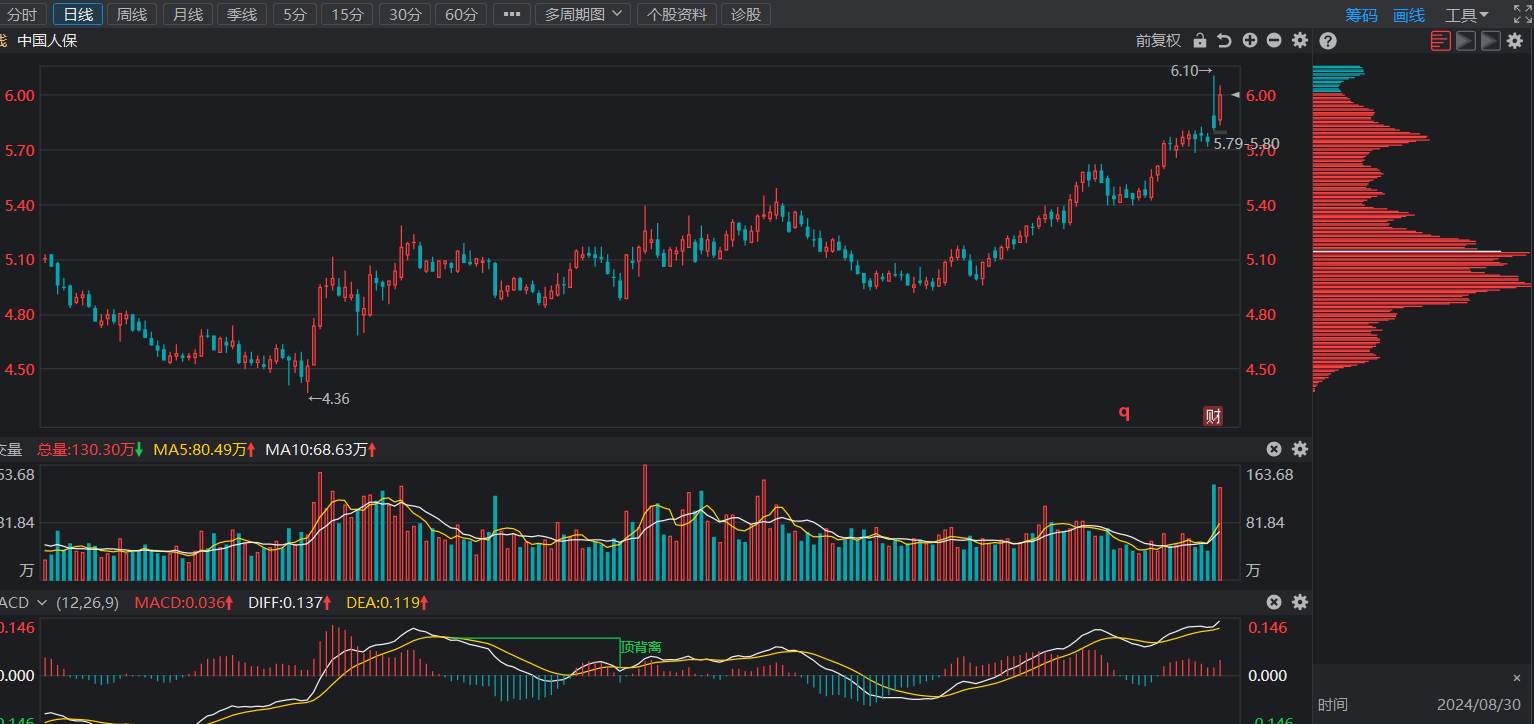Open the 诊股 stock diagnosis page
Screen dimensions: 1534x724
746,14
